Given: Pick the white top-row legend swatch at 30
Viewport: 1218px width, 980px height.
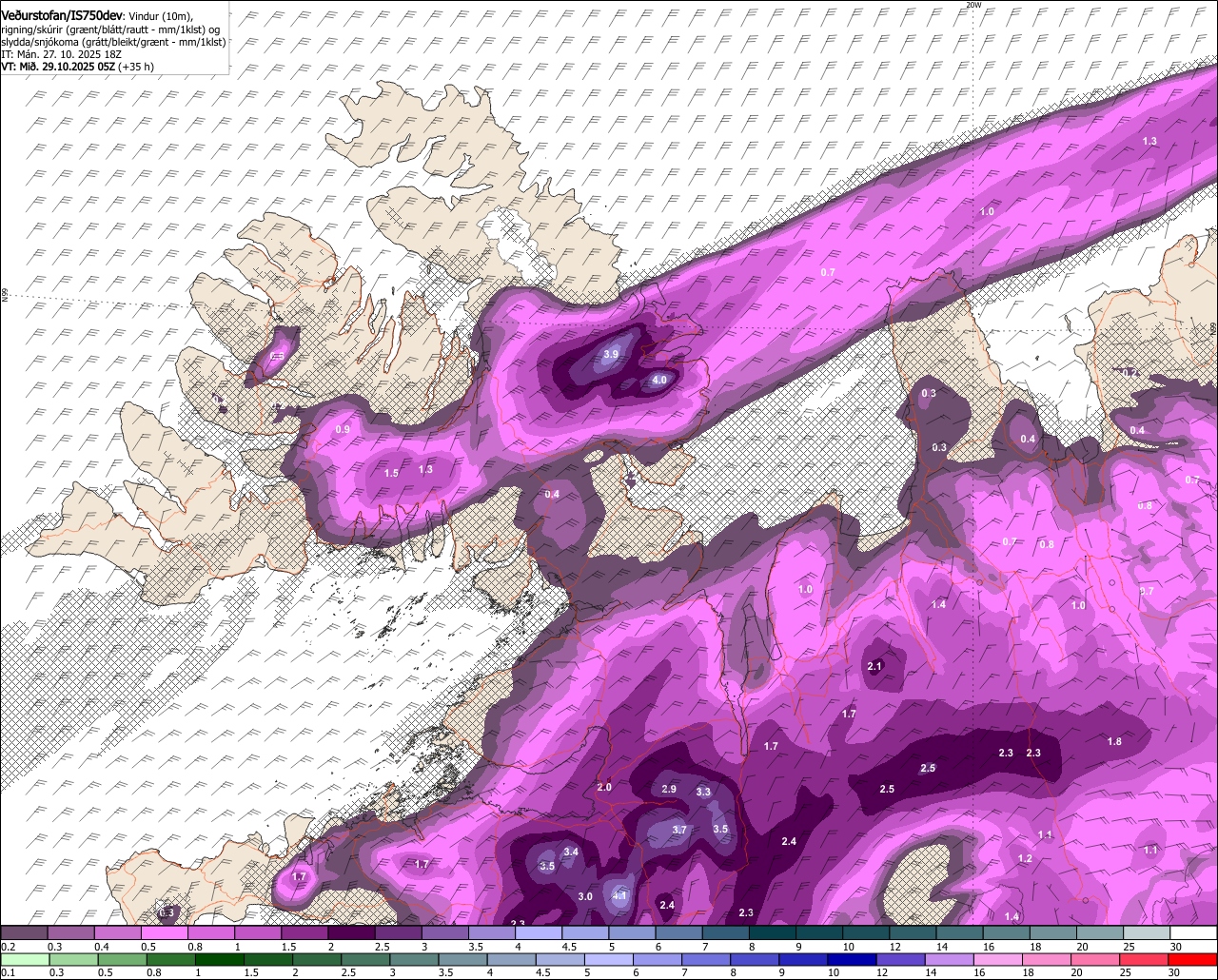Looking at the screenshot, I should click(x=1193, y=933).
